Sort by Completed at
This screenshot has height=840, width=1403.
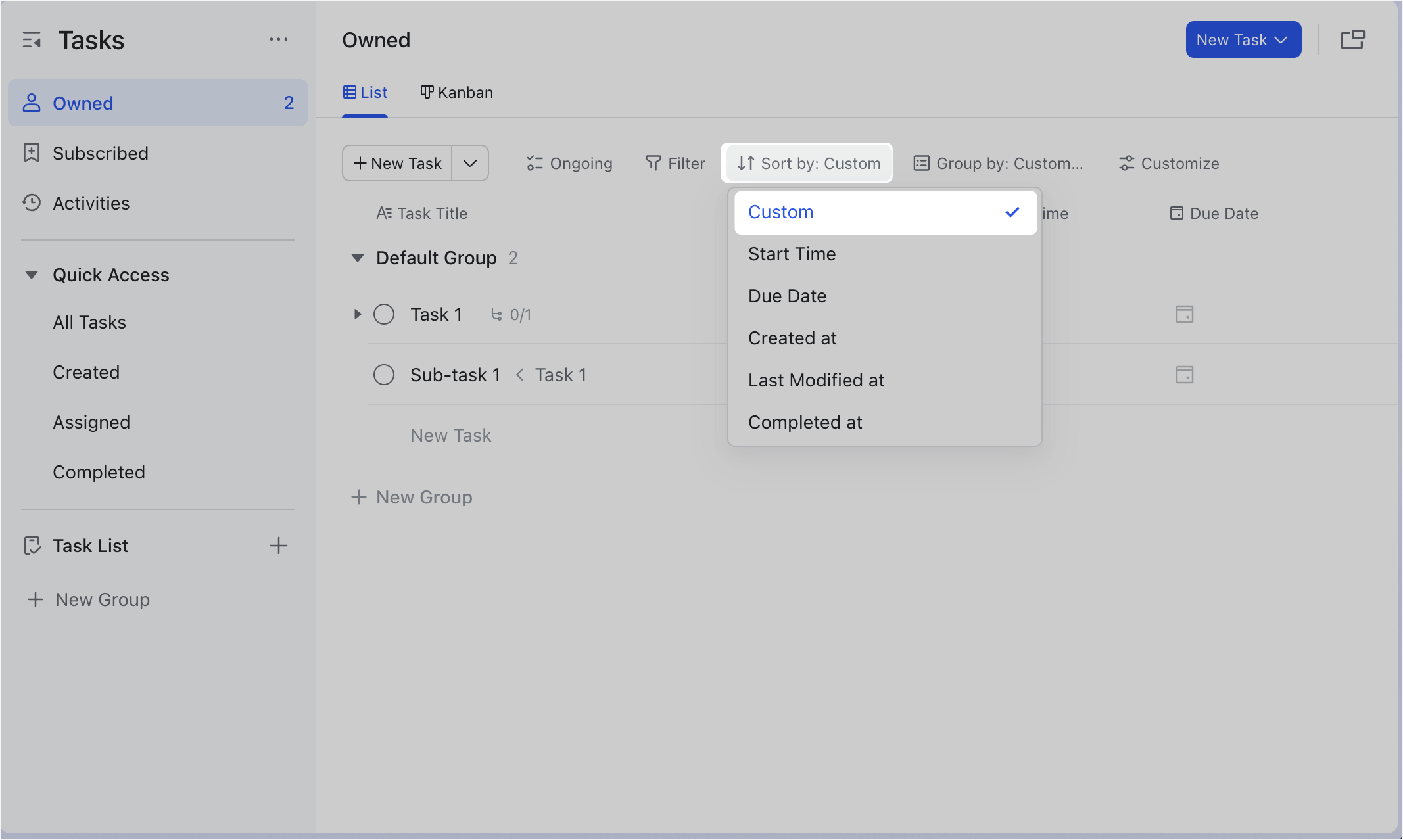coord(885,423)
